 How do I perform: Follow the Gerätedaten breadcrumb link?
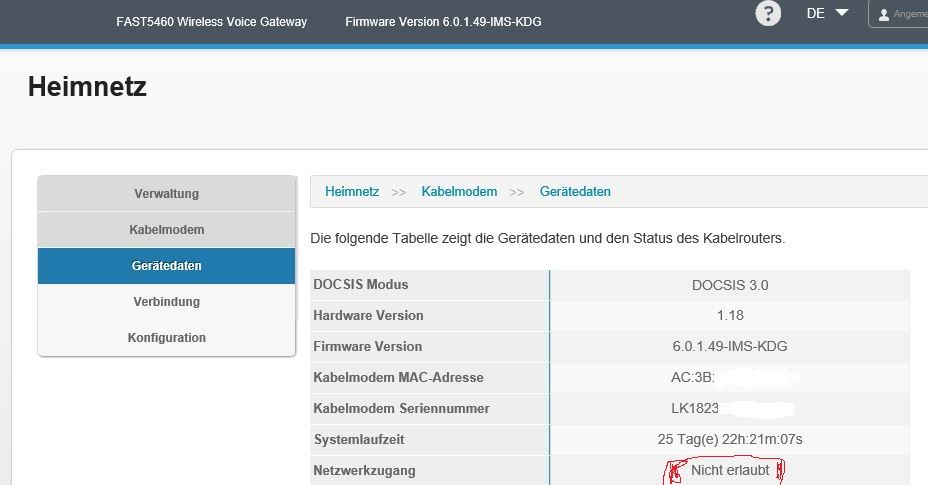pyautogui.click(x=575, y=191)
